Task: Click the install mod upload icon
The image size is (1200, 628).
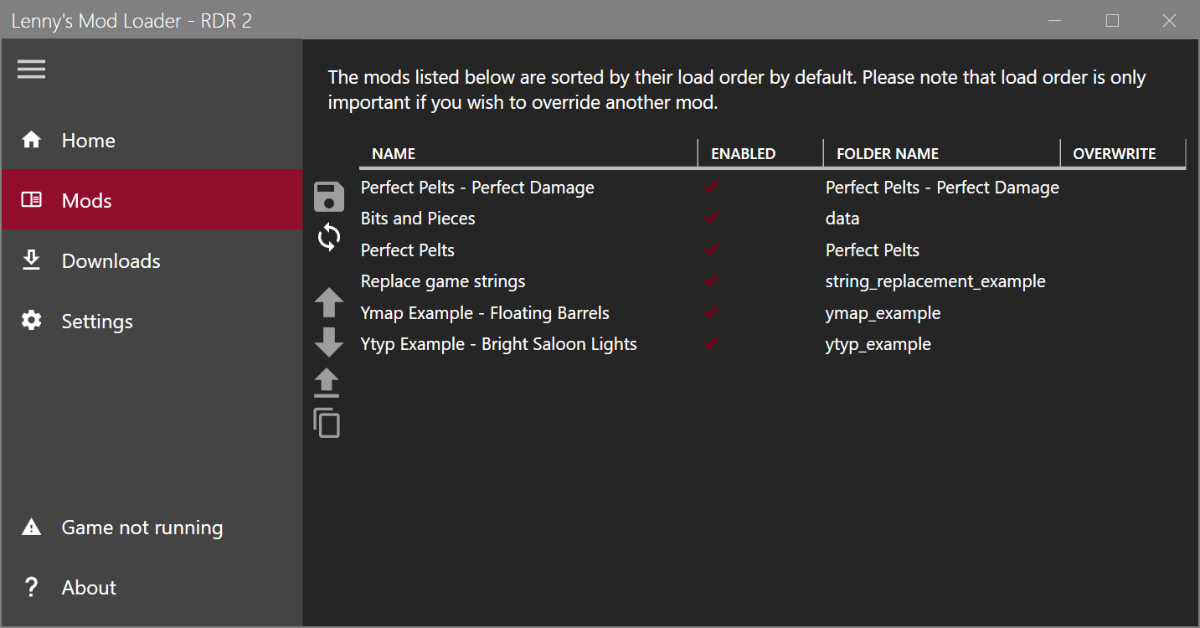Action: coord(327,383)
